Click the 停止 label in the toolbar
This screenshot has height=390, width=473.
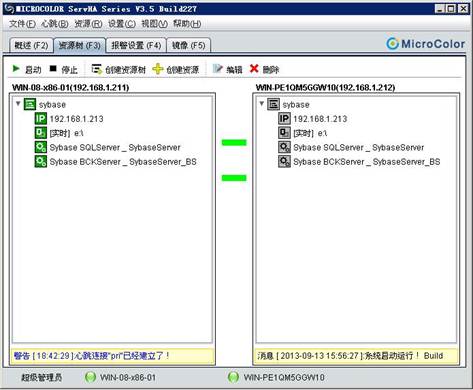[69, 70]
